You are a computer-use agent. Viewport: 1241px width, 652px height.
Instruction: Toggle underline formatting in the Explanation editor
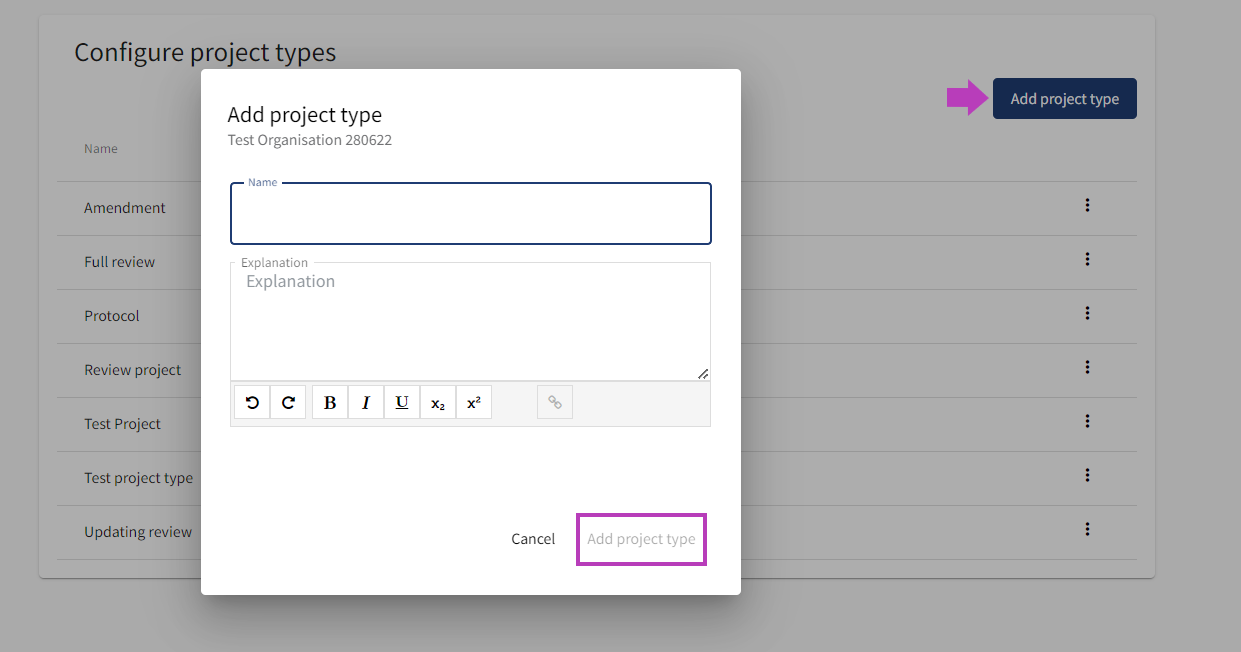402,403
